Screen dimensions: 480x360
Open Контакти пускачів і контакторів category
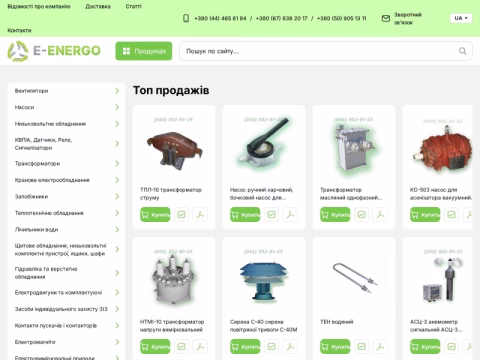point(56,325)
